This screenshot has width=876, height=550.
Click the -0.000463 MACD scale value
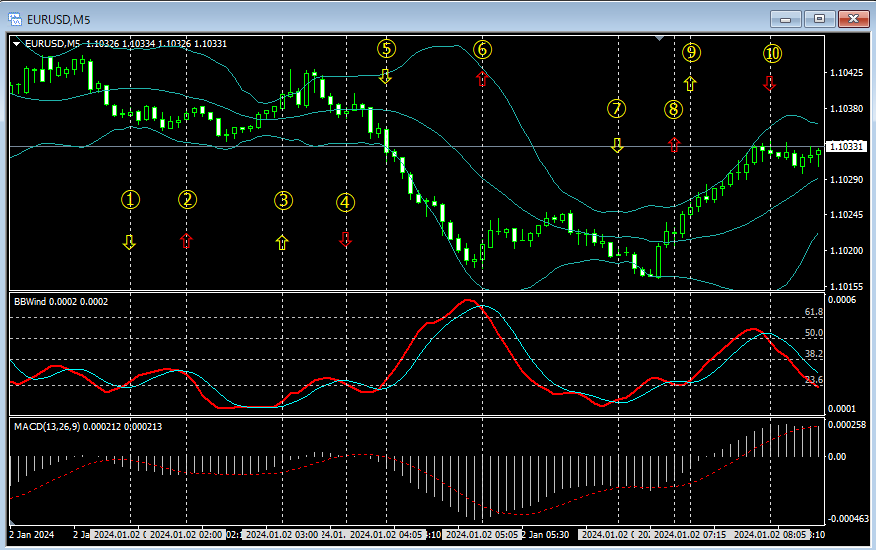click(848, 519)
